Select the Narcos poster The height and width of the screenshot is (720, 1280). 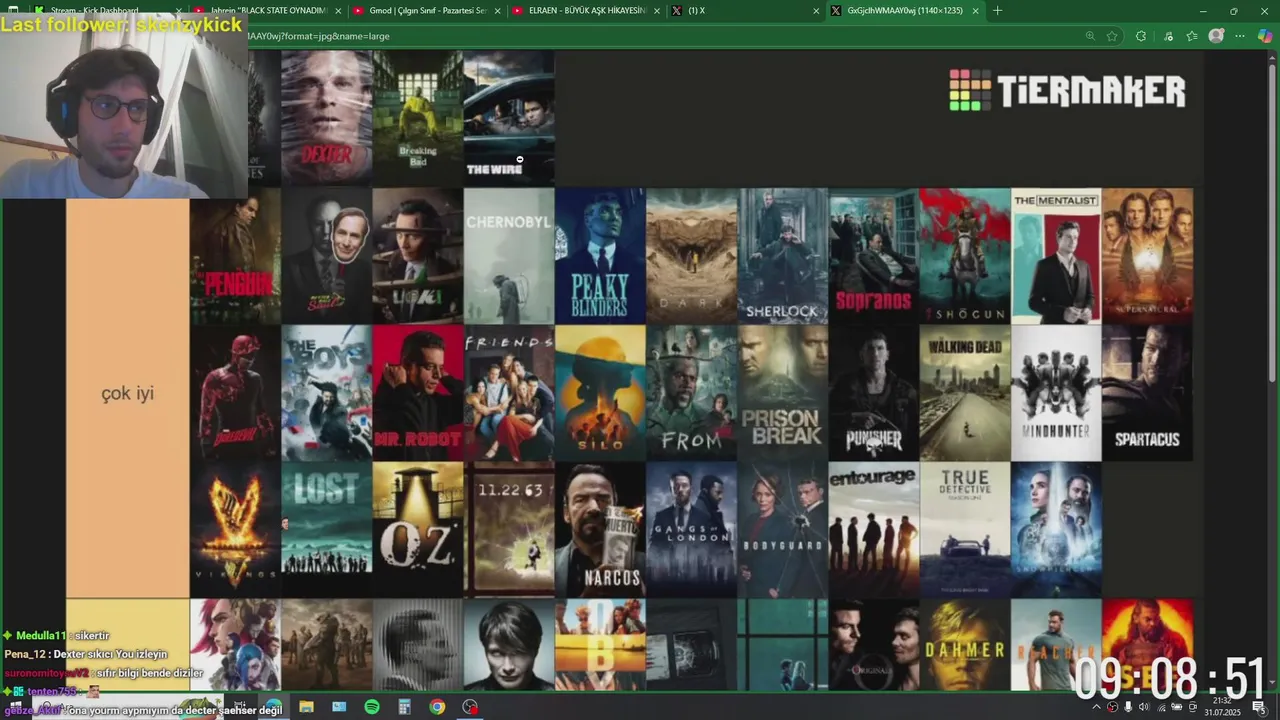point(600,530)
